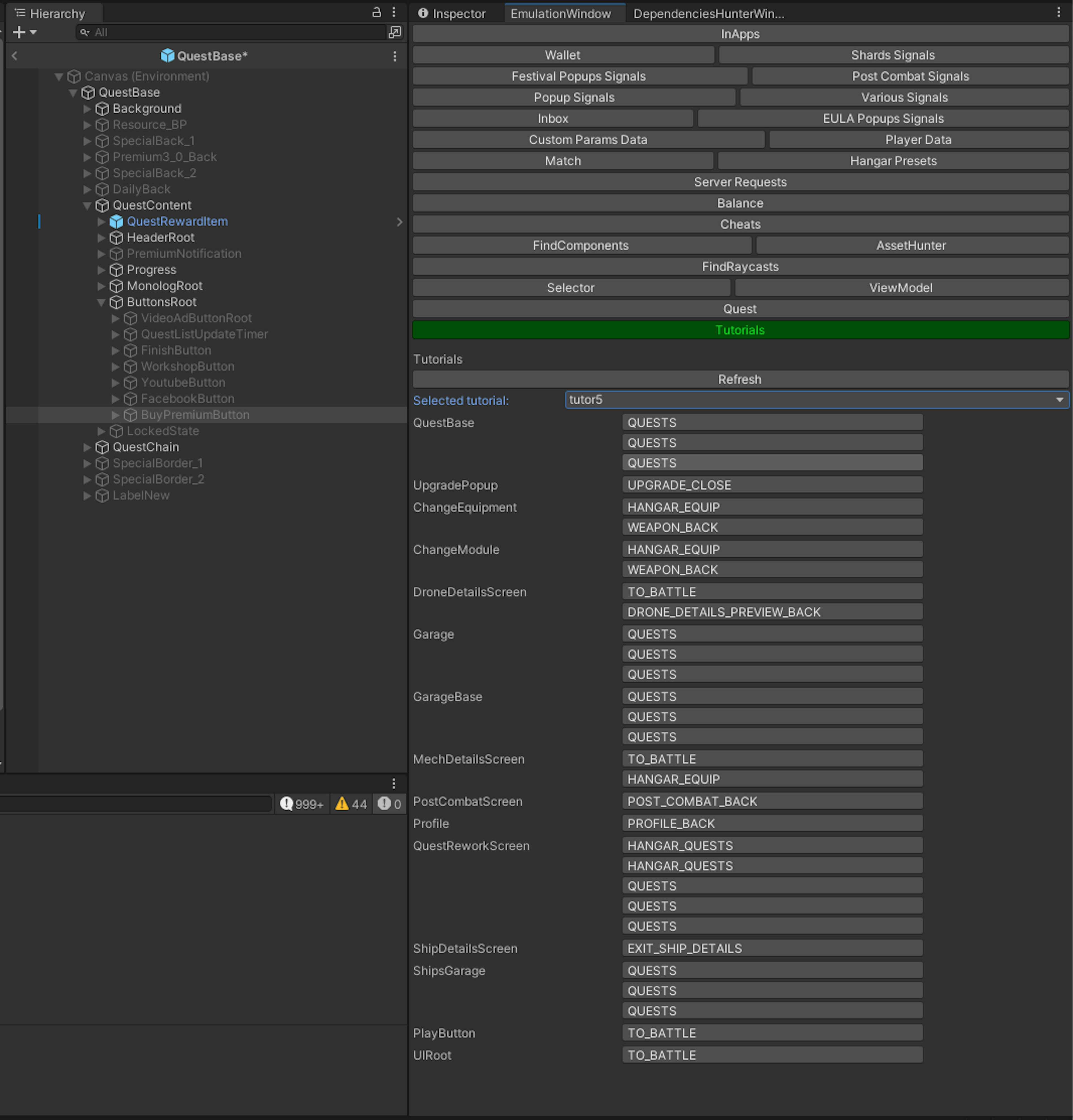Toggle the Console errors filter showing 0

coord(390,804)
